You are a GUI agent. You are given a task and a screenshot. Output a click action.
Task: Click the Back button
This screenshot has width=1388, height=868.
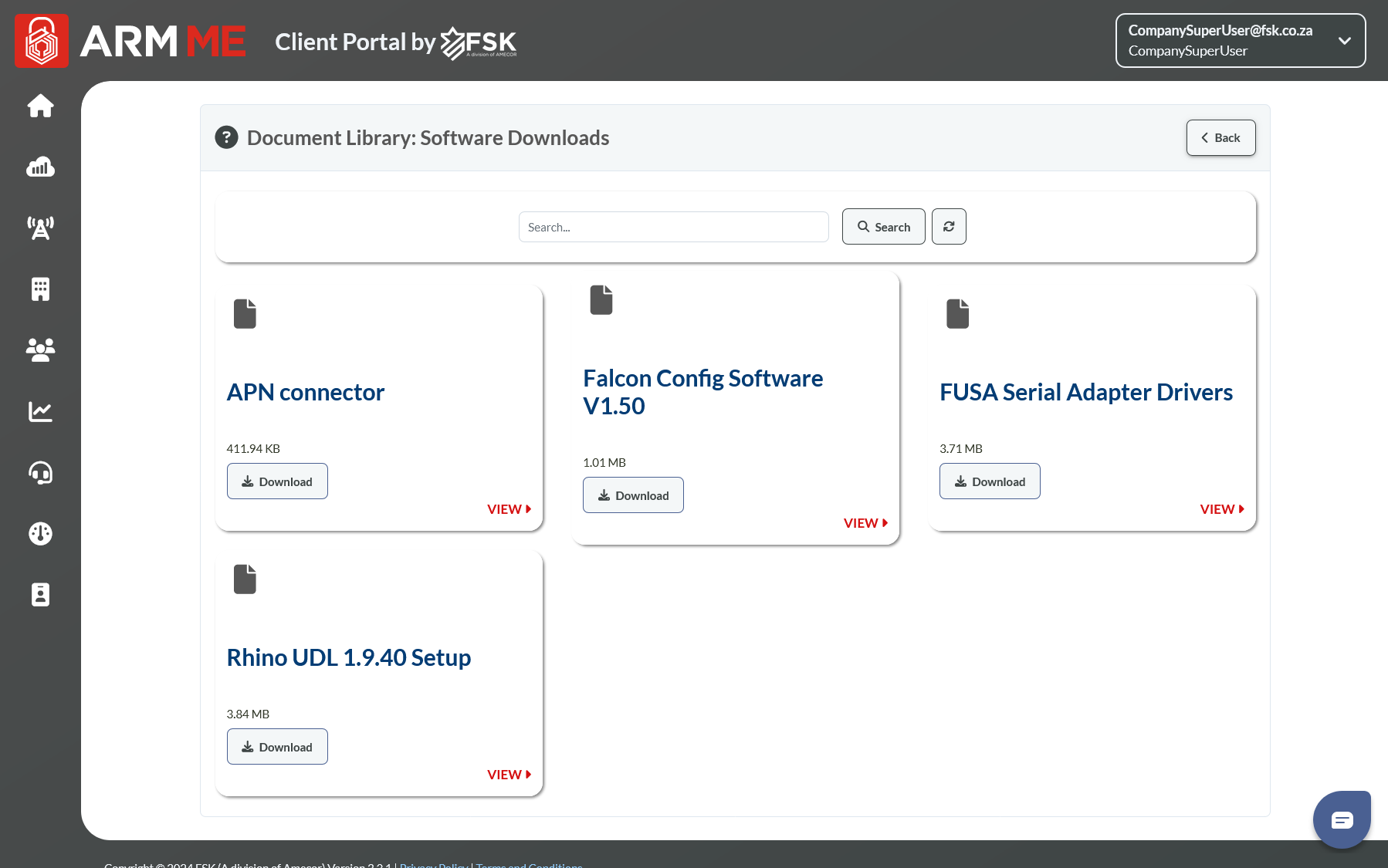point(1220,138)
